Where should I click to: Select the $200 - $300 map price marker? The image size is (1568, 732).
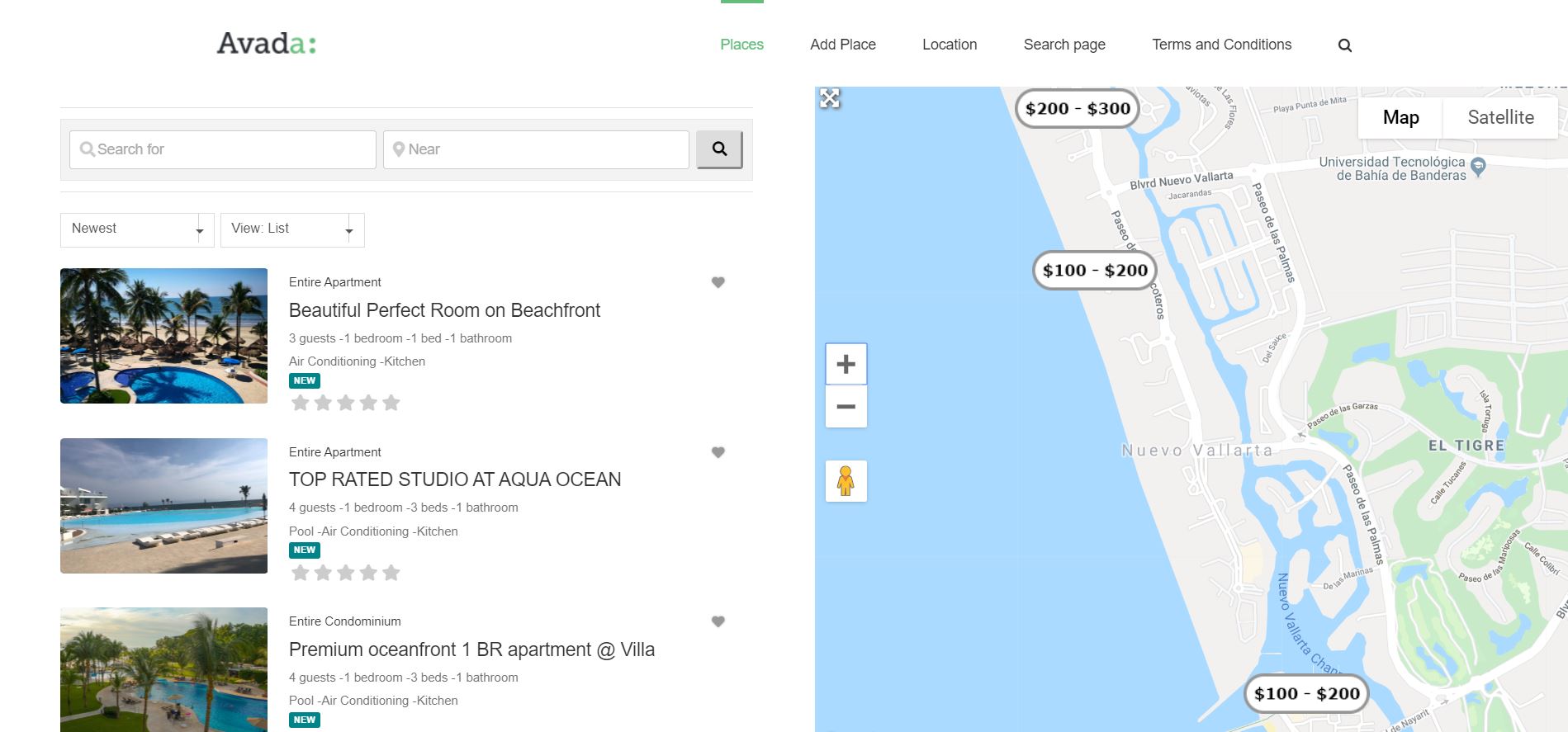click(1078, 107)
